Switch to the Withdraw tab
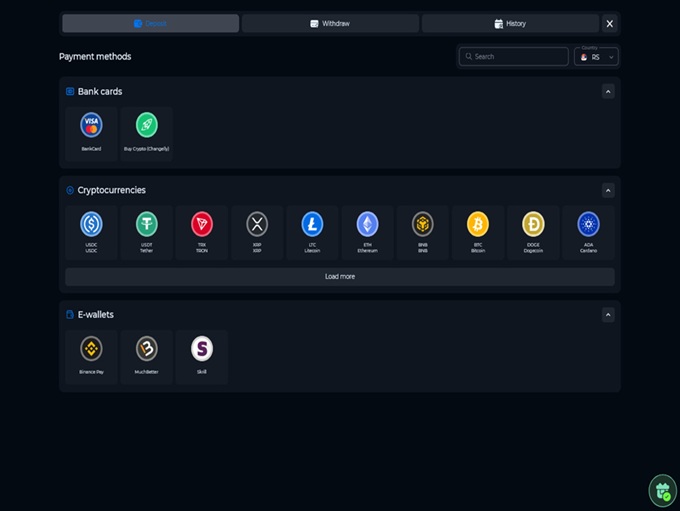This screenshot has width=680, height=511. point(329,23)
